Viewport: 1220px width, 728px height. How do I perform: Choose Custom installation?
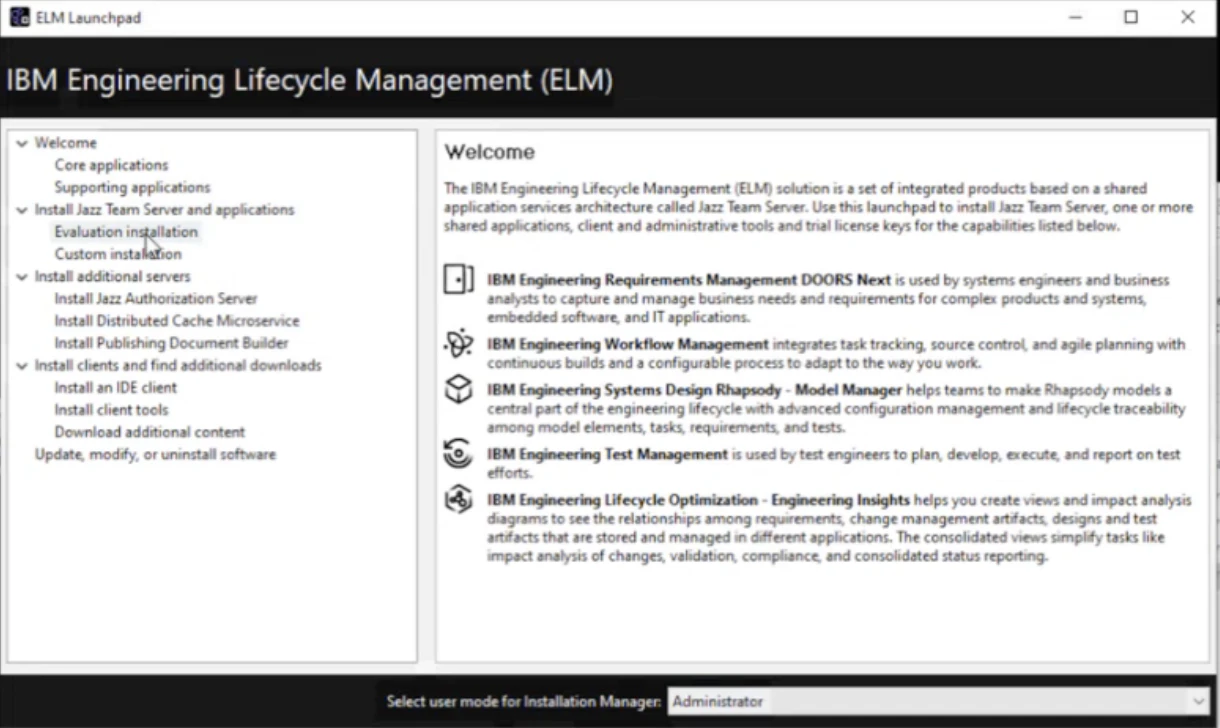(x=118, y=254)
